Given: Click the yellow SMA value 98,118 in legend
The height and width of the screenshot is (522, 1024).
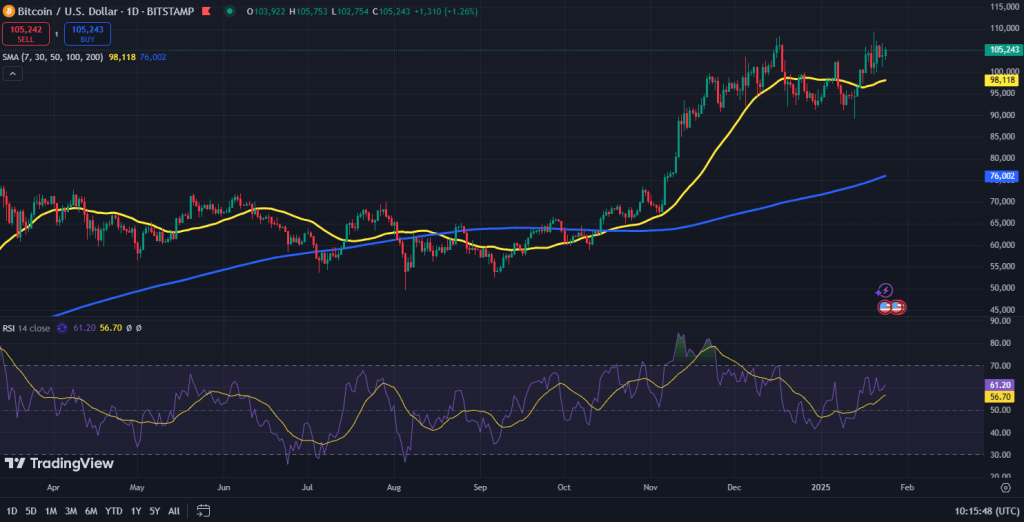Looking at the screenshot, I should (122, 57).
